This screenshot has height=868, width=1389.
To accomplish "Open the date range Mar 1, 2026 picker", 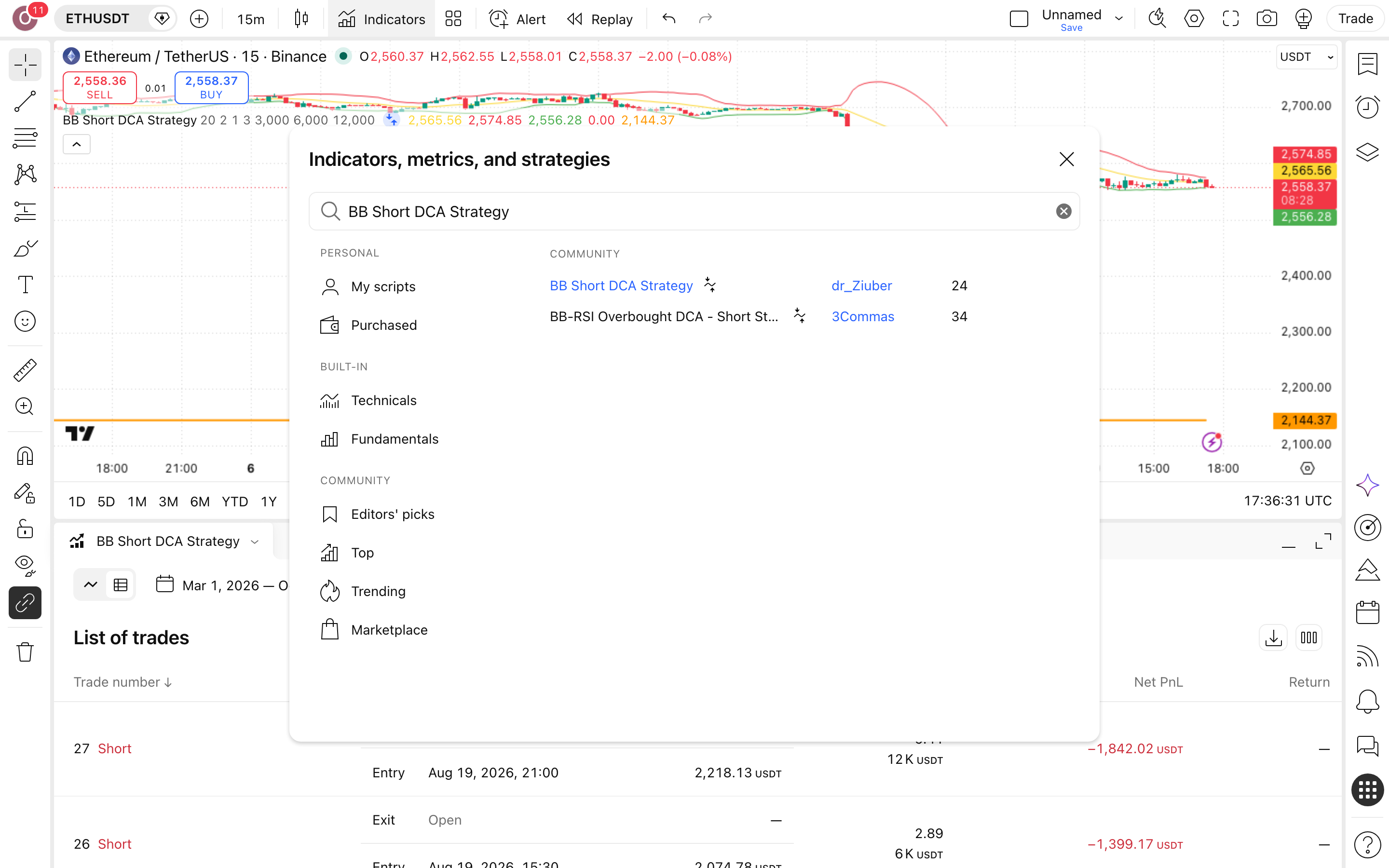I will tap(221, 585).
